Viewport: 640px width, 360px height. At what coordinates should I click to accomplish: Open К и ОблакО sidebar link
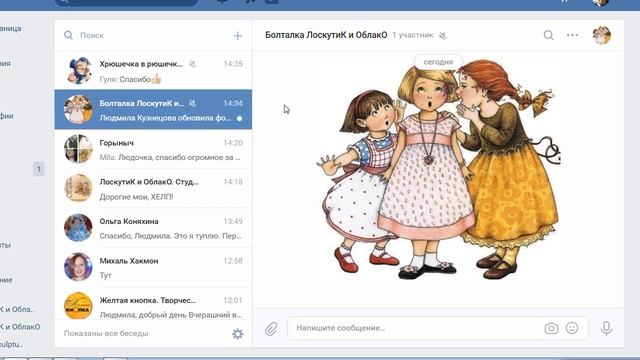[20, 327]
